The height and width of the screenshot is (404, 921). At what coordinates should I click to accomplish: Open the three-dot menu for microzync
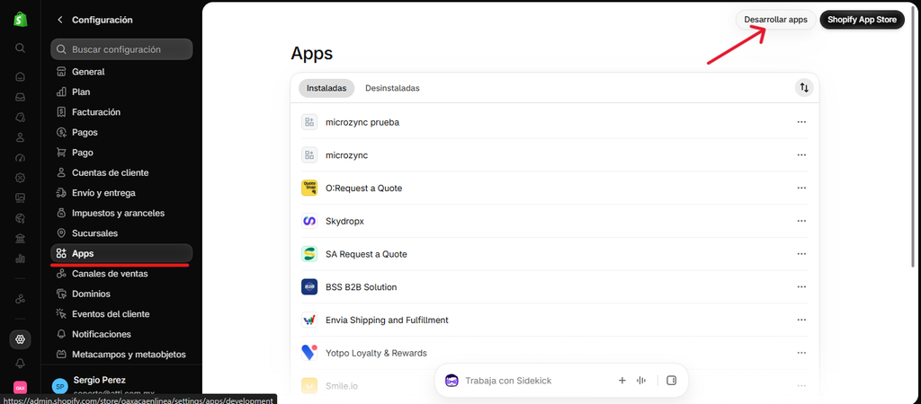pyautogui.click(x=801, y=155)
